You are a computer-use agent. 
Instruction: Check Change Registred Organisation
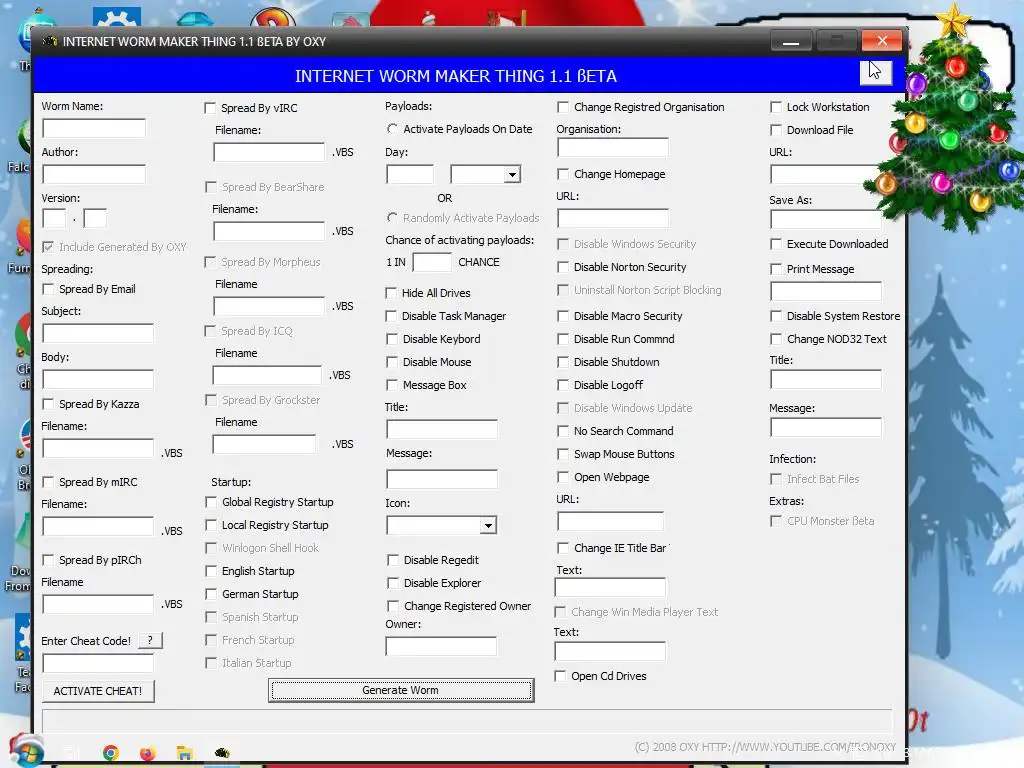coord(562,107)
